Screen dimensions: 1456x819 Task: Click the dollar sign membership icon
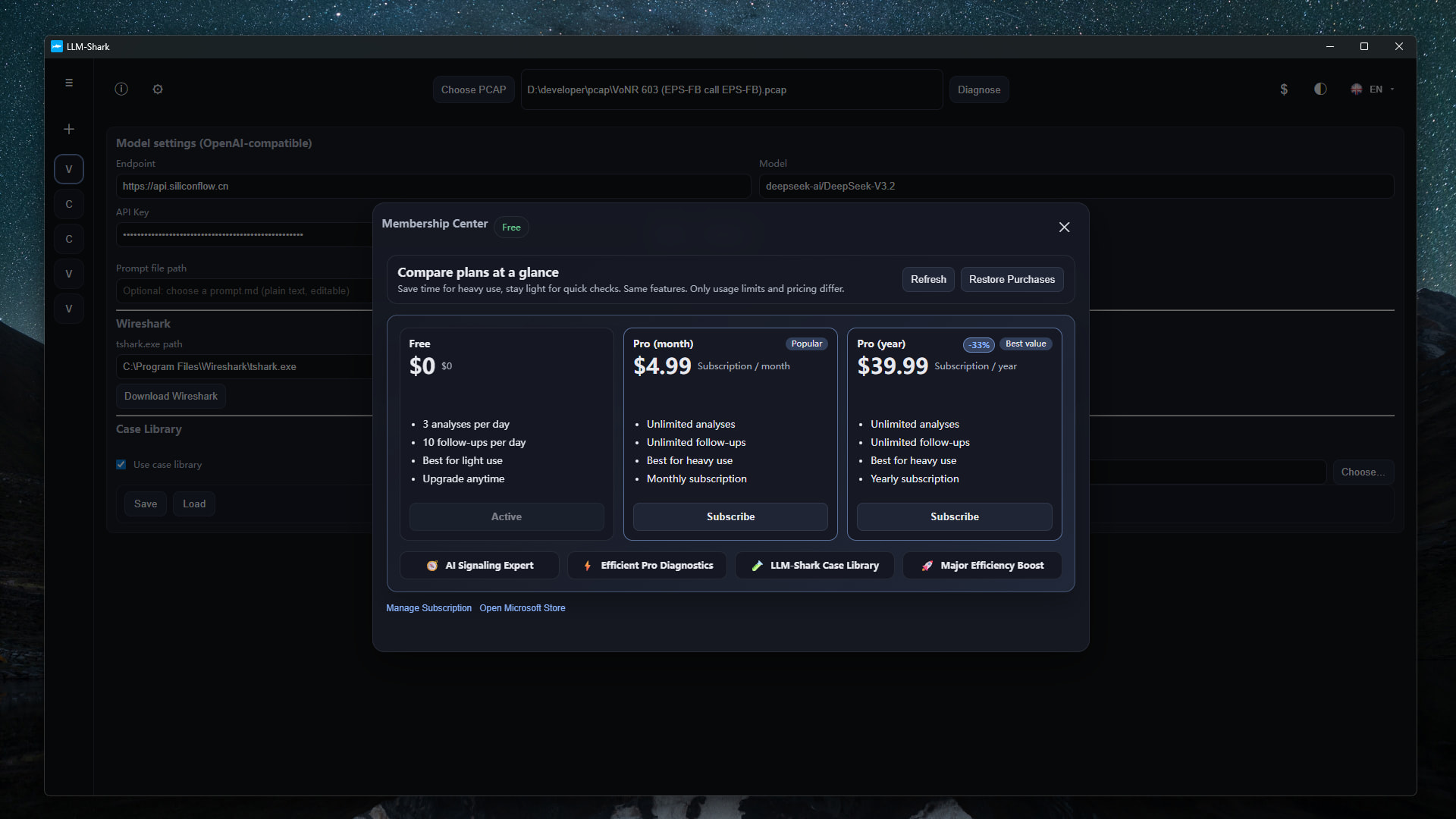coord(1284,89)
